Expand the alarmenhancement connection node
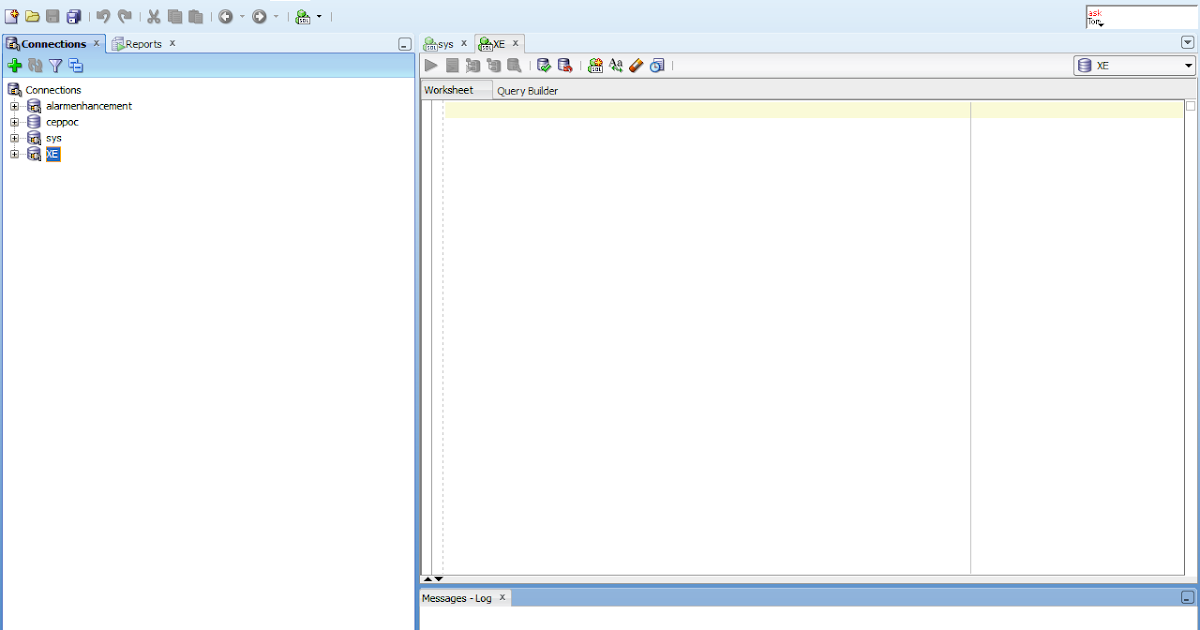The width and height of the screenshot is (1200, 630). pyautogui.click(x=15, y=105)
